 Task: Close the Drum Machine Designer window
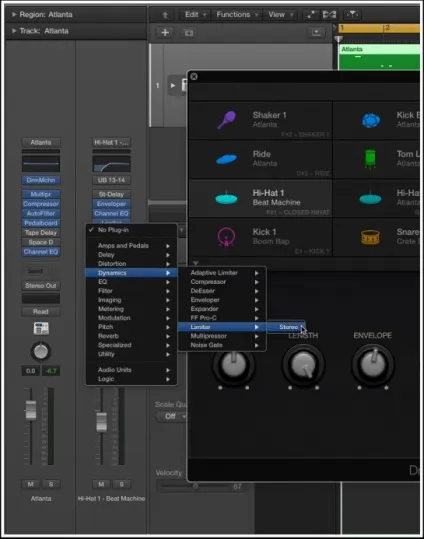194,76
